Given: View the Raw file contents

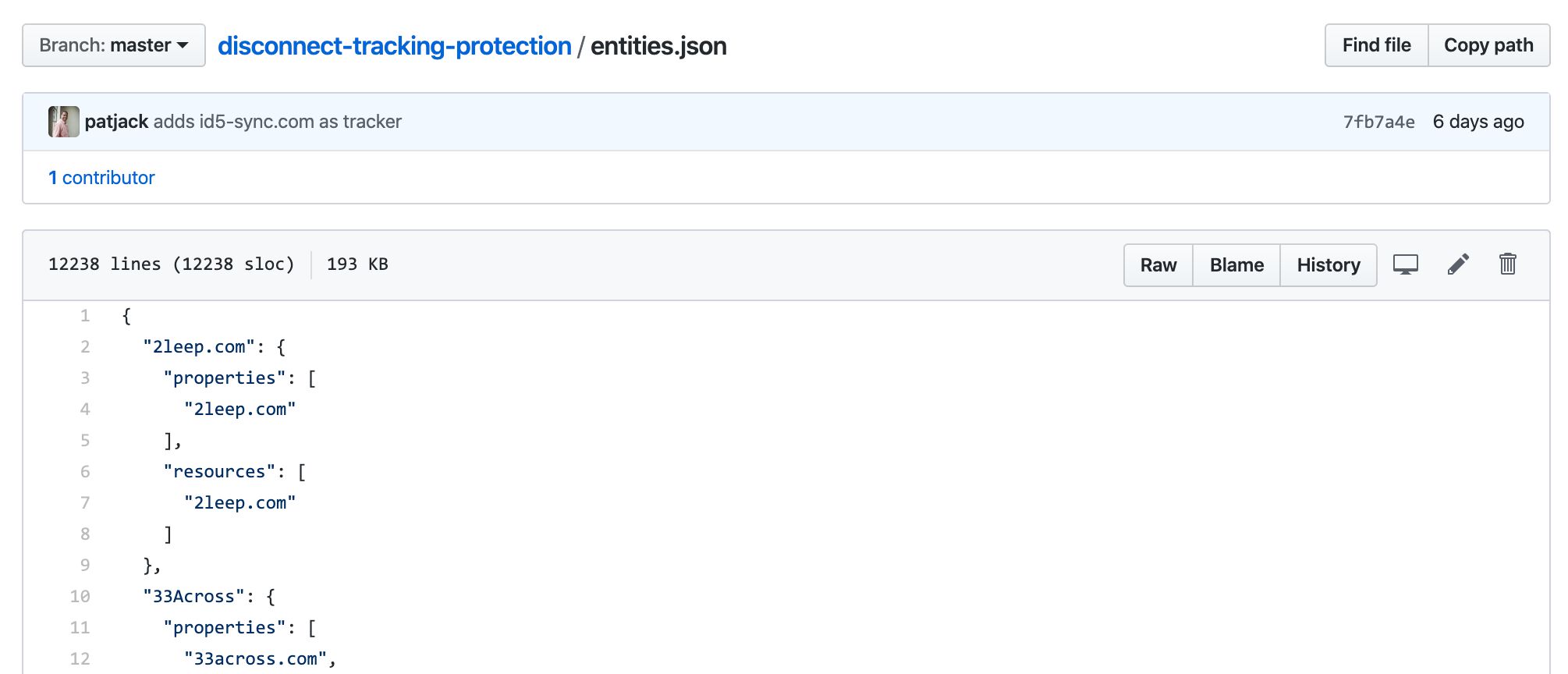Looking at the screenshot, I should (1158, 265).
